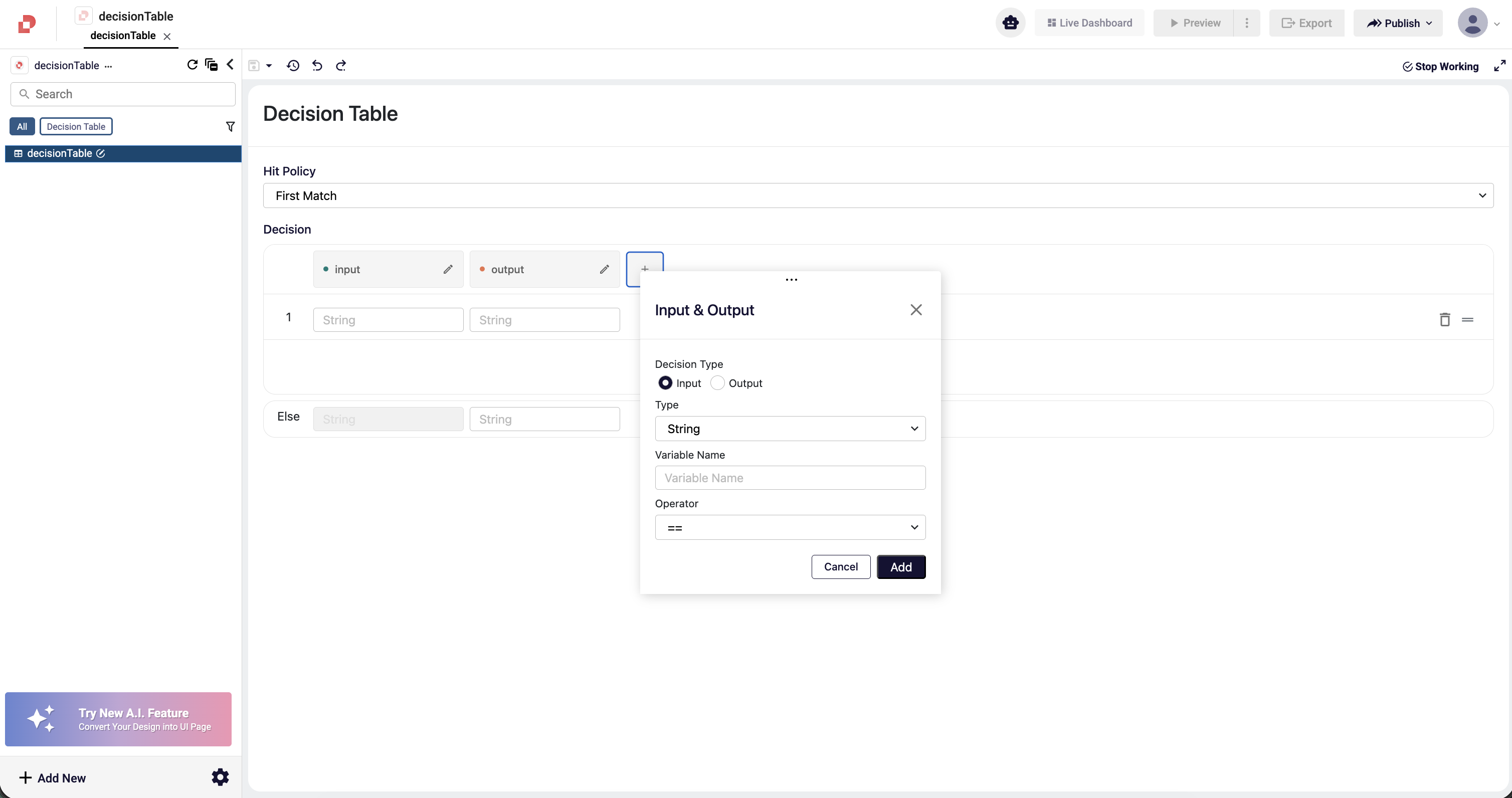The width and height of the screenshot is (1512, 798).
Task: Delete row 1 with the trash icon
Action: pos(1444,320)
